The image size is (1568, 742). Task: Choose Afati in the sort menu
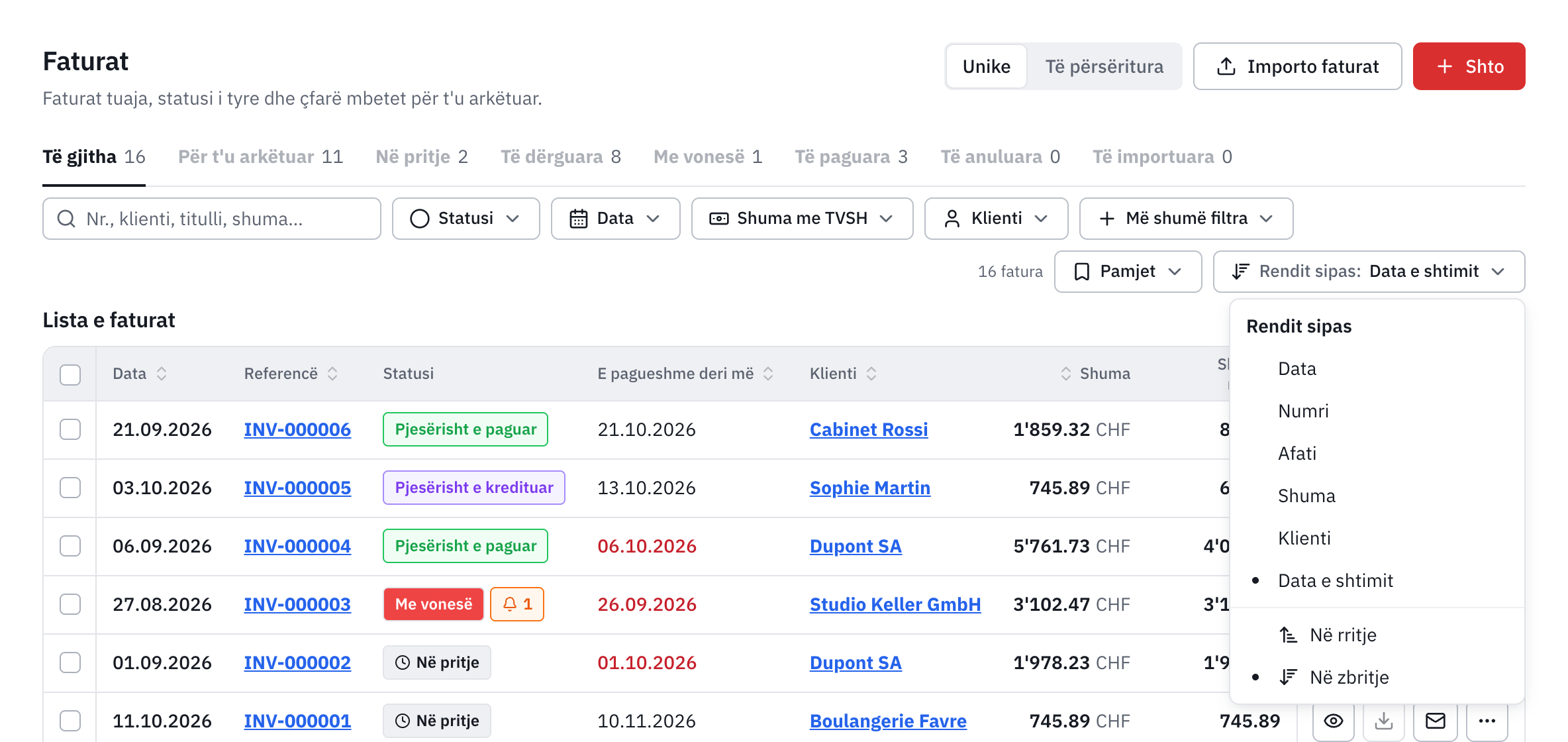coord(1377,453)
